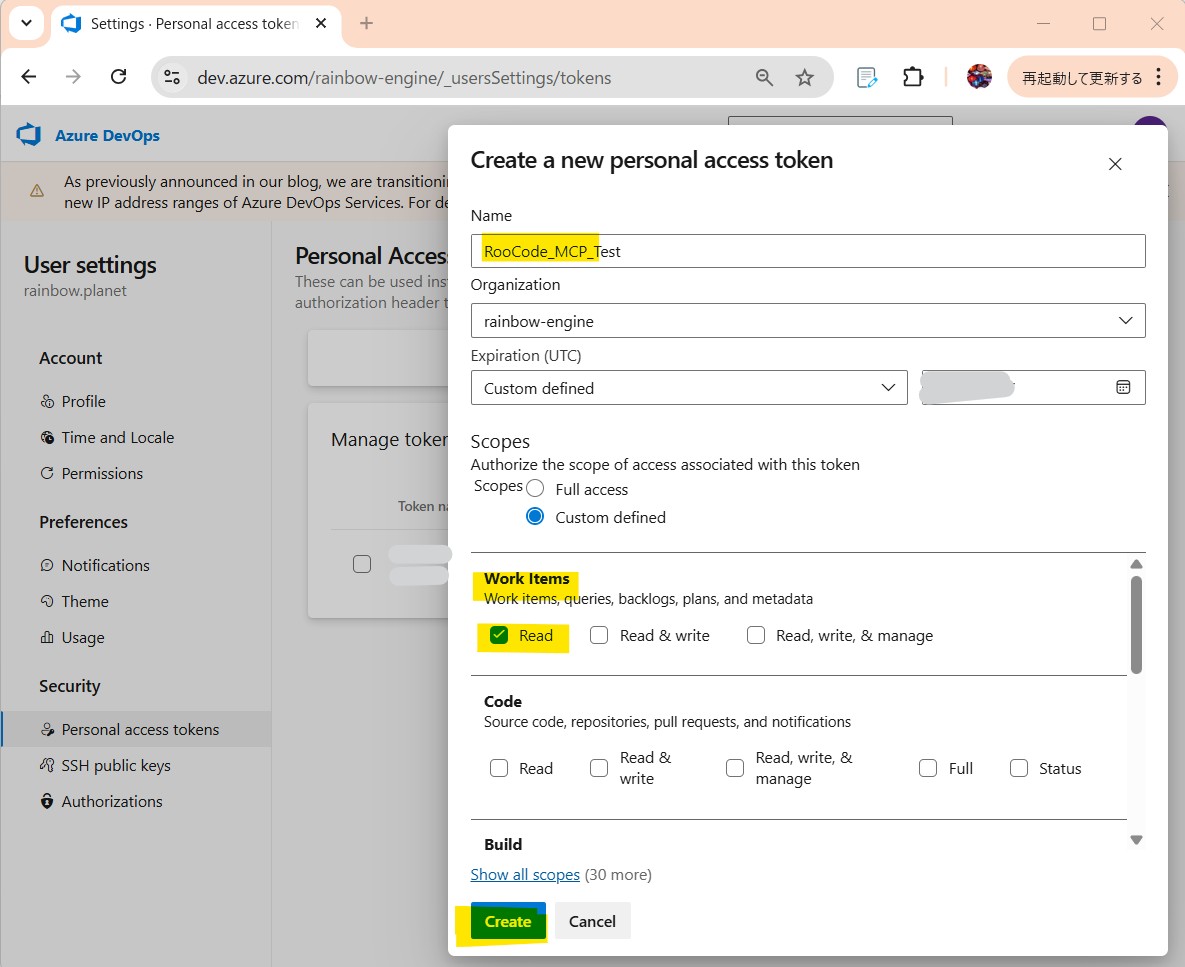
Task: Open Usage in the sidebar
Action: tap(82, 637)
